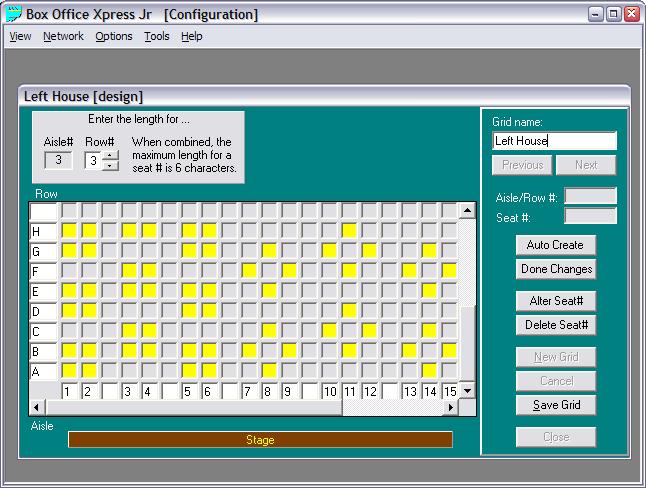Select row label A
646x488 pixels.
[43, 371]
